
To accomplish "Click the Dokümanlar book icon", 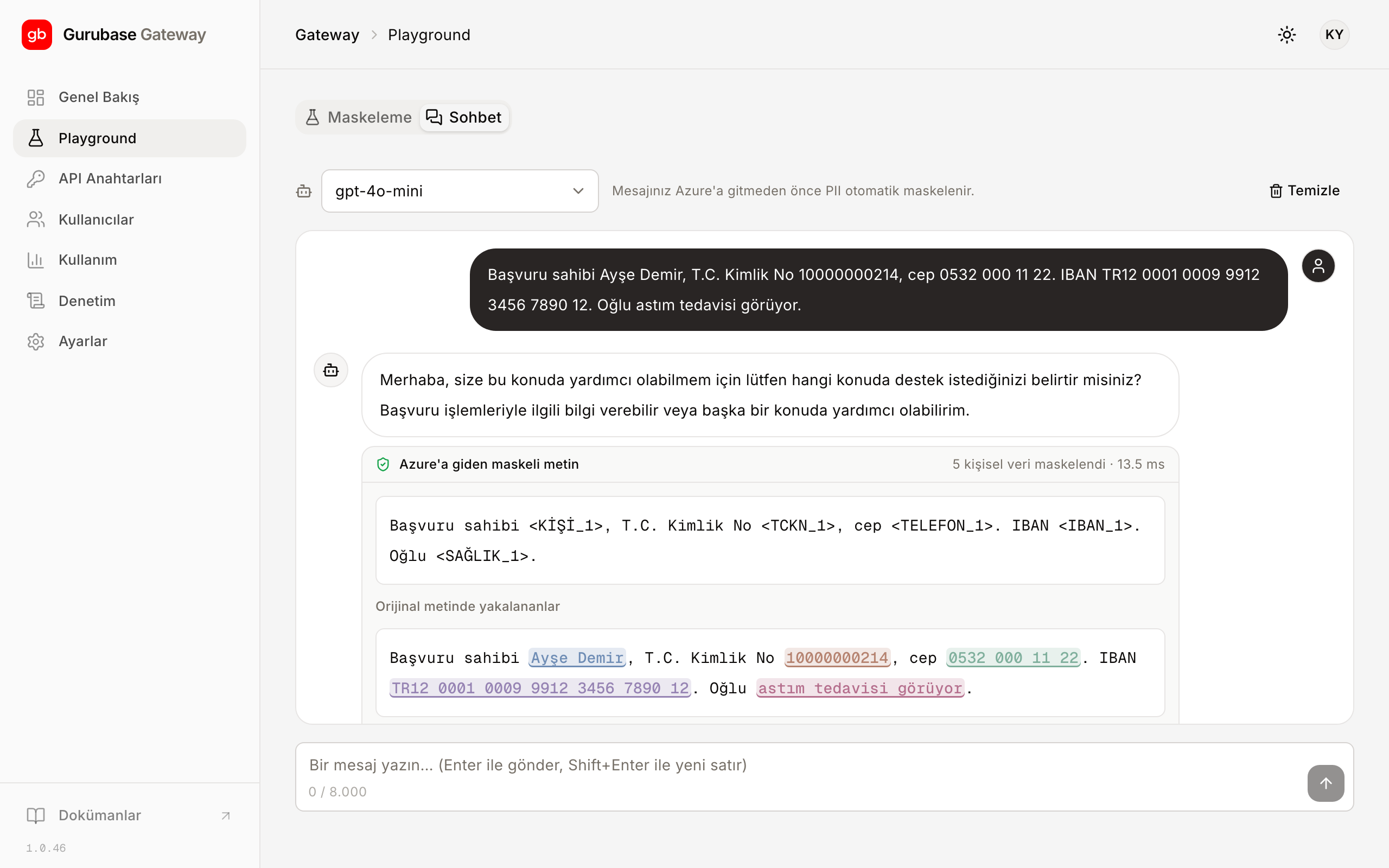I will [x=36, y=815].
